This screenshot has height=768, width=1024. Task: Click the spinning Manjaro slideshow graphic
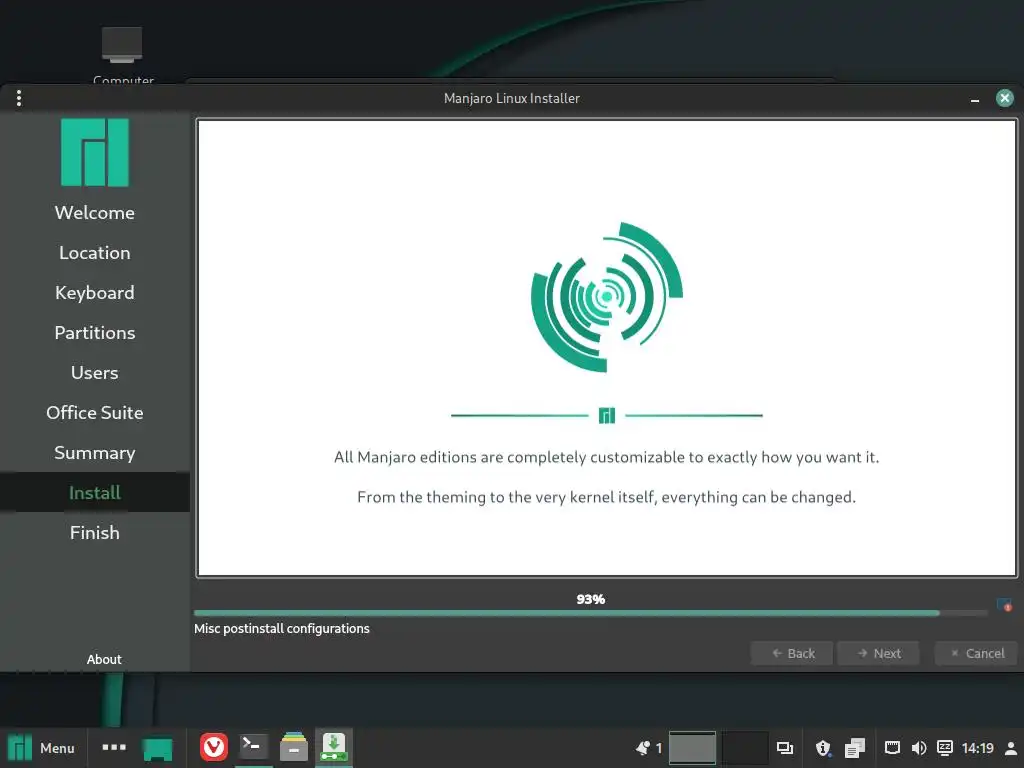pyautogui.click(x=607, y=297)
